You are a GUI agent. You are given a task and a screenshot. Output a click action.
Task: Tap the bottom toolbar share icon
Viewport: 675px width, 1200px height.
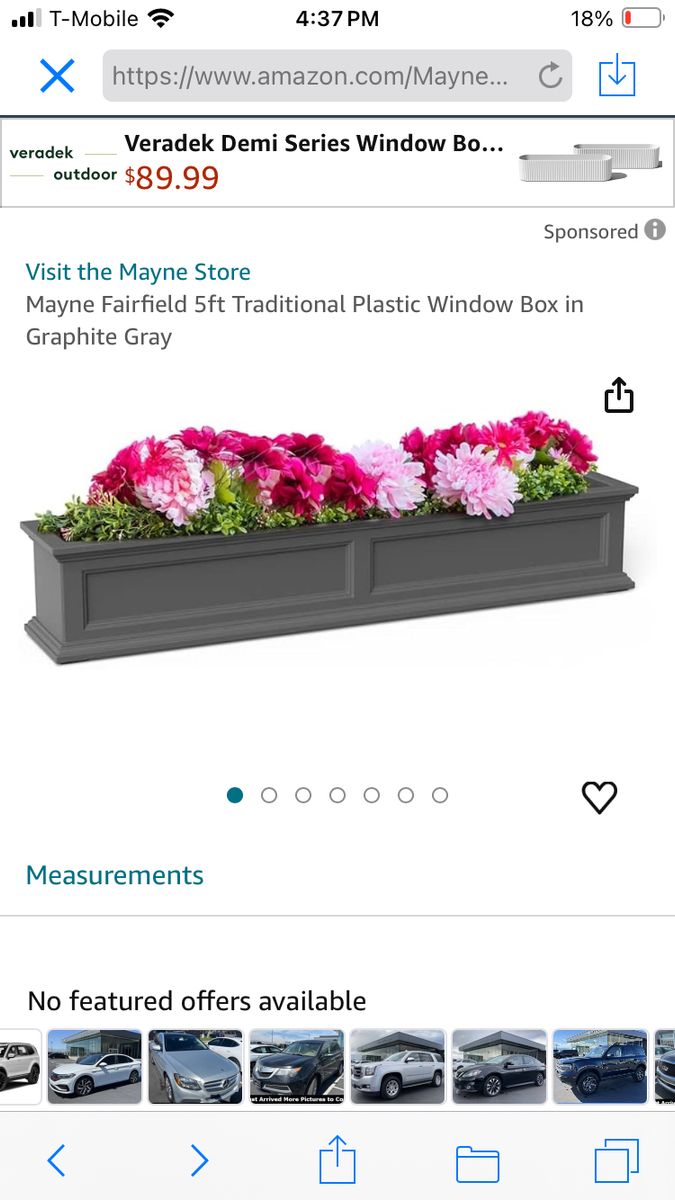click(x=337, y=1160)
